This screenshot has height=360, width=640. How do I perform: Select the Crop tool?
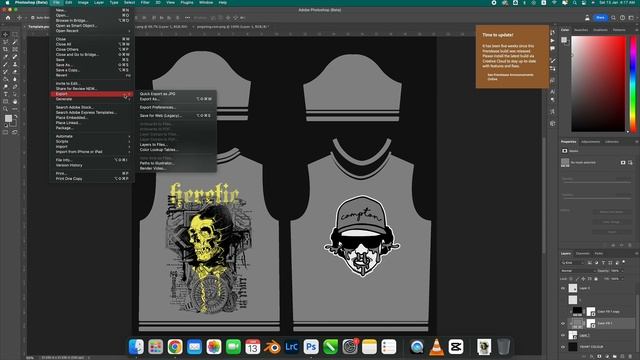[5, 49]
